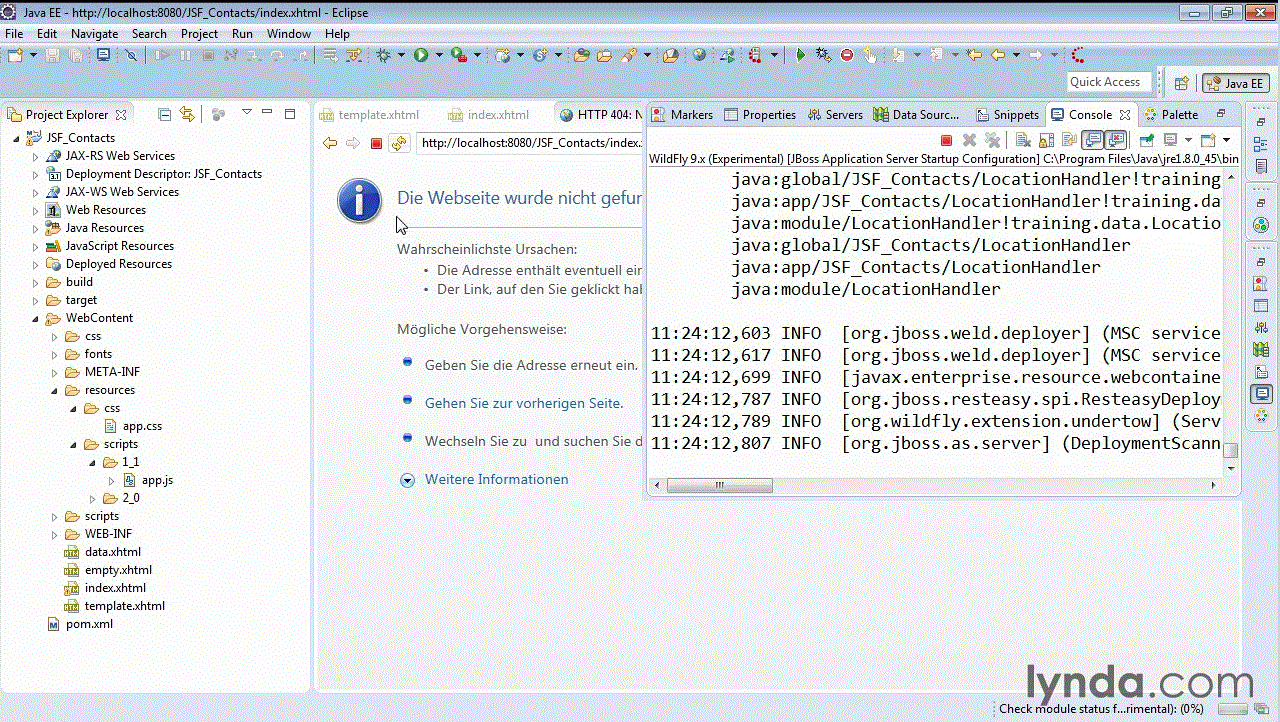1280x722 pixels.
Task: Expand the 2_0 folder
Action: click(92, 498)
